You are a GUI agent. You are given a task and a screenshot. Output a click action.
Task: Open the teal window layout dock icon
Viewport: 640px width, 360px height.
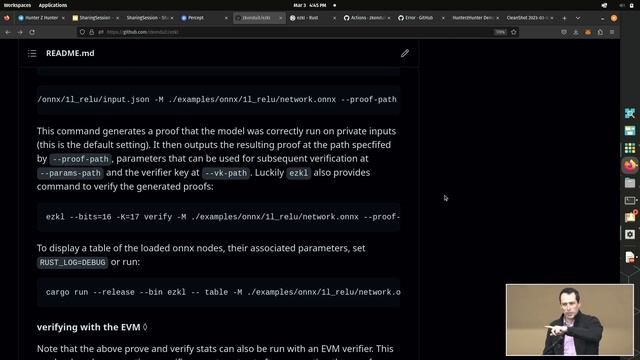click(x=630, y=131)
